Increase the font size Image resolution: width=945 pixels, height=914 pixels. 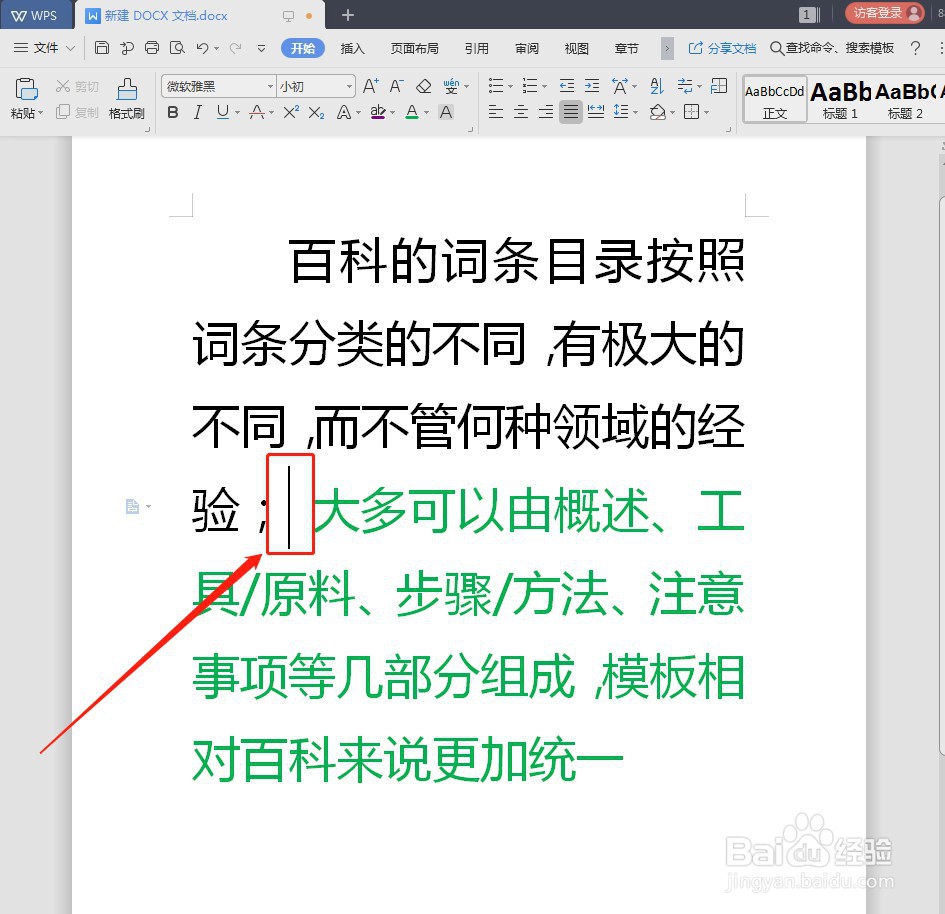[368, 85]
